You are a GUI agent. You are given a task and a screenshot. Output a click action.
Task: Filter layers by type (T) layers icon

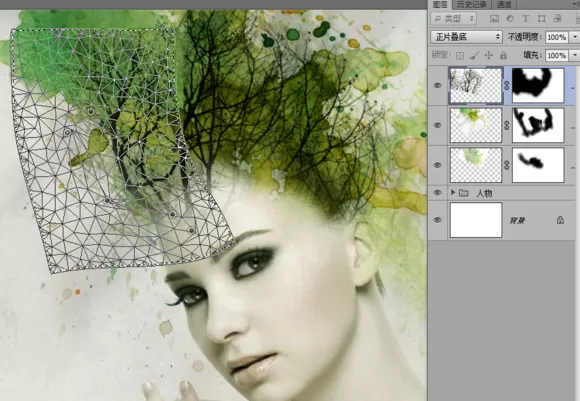point(525,18)
